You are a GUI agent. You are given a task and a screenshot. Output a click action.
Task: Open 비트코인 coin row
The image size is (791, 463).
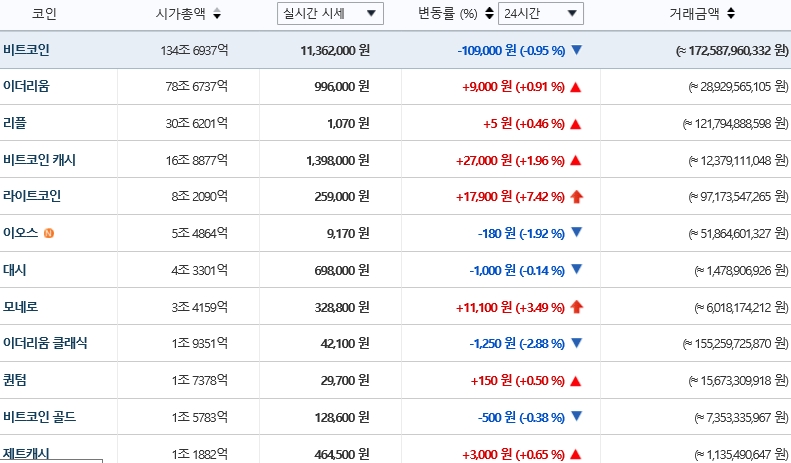[x=396, y=50]
